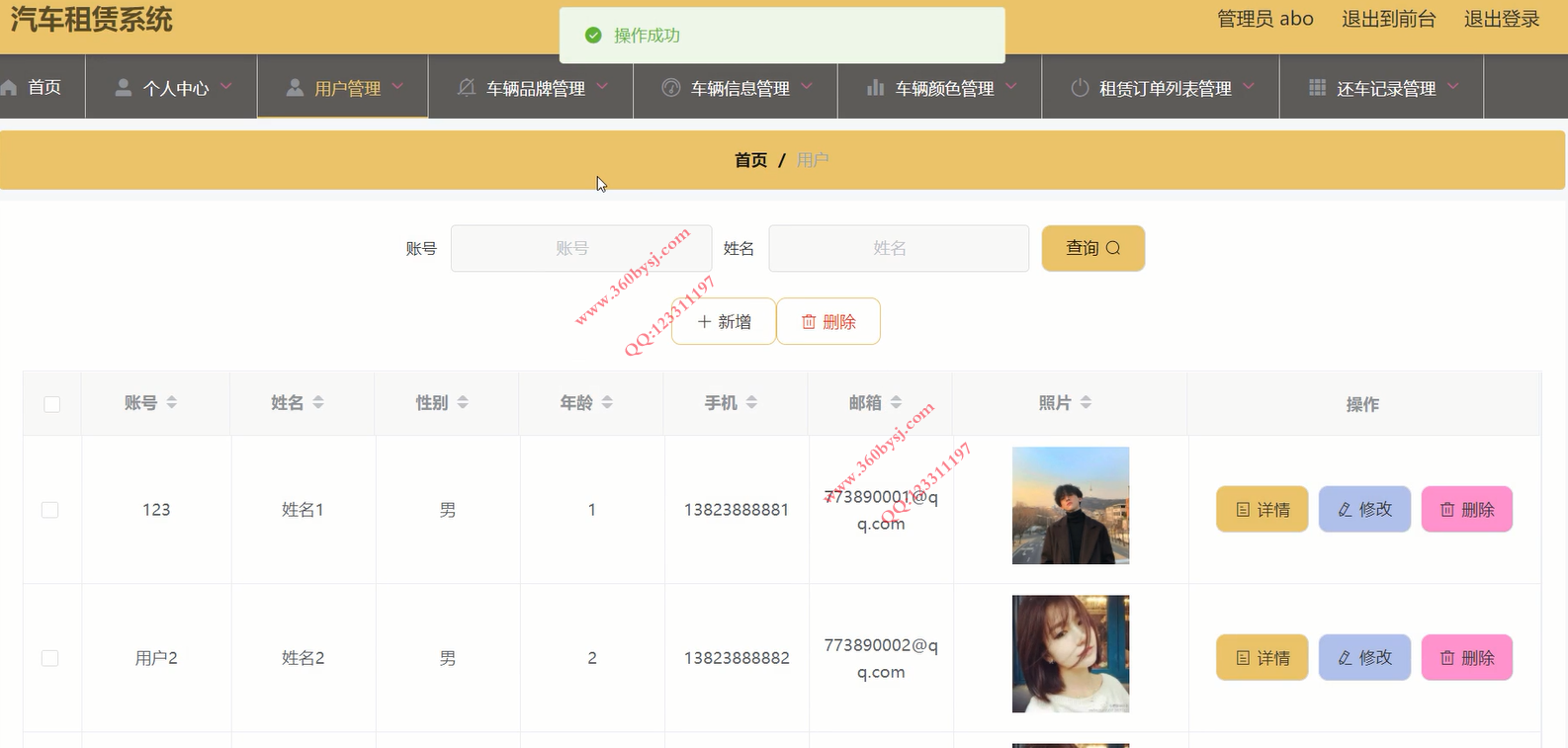Screen dimensions: 1568x748
Task: Click the 新增 add button
Action: [724, 321]
